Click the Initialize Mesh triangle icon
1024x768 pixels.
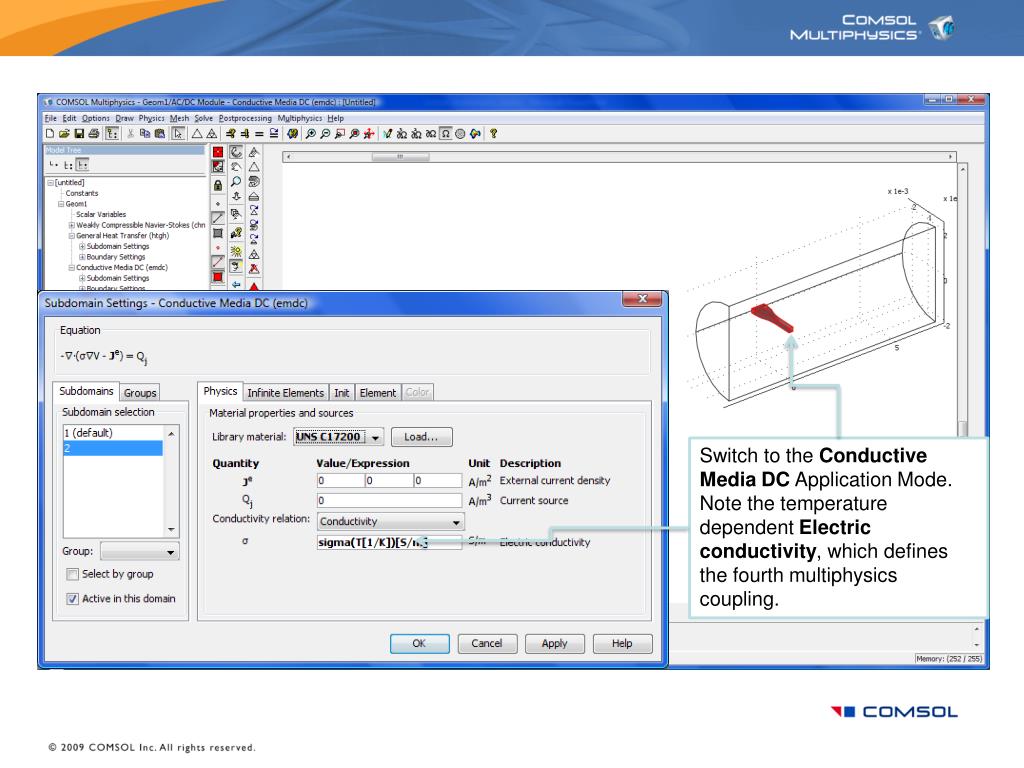[x=197, y=134]
